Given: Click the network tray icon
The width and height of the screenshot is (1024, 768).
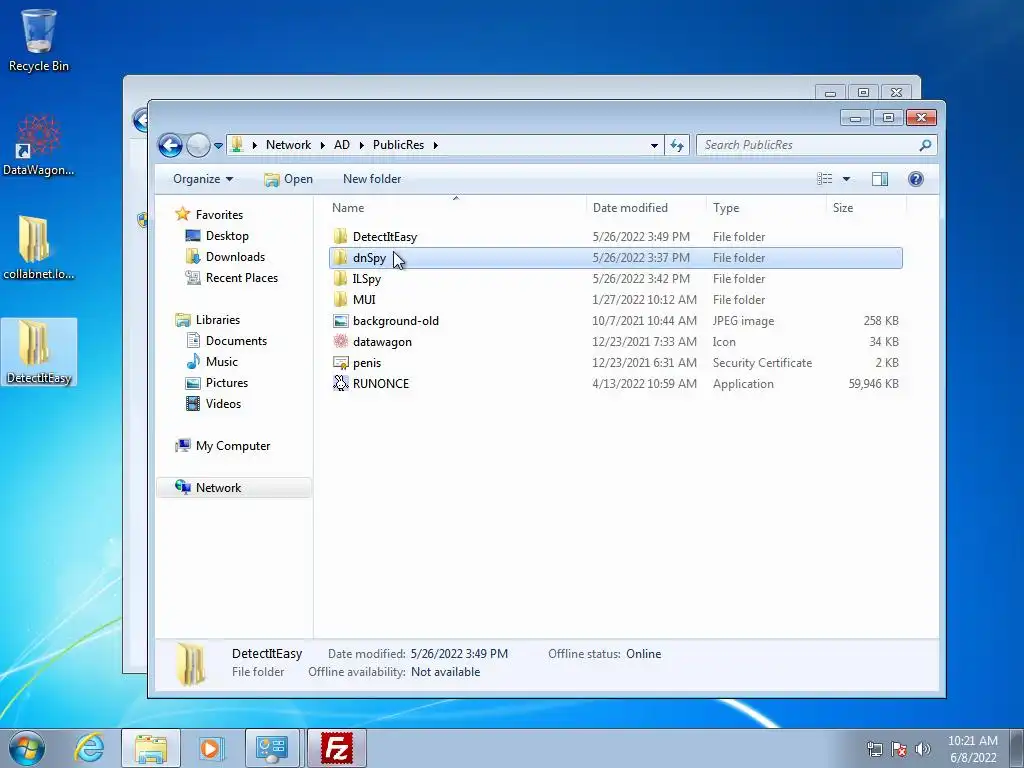Looking at the screenshot, I should [x=874, y=749].
